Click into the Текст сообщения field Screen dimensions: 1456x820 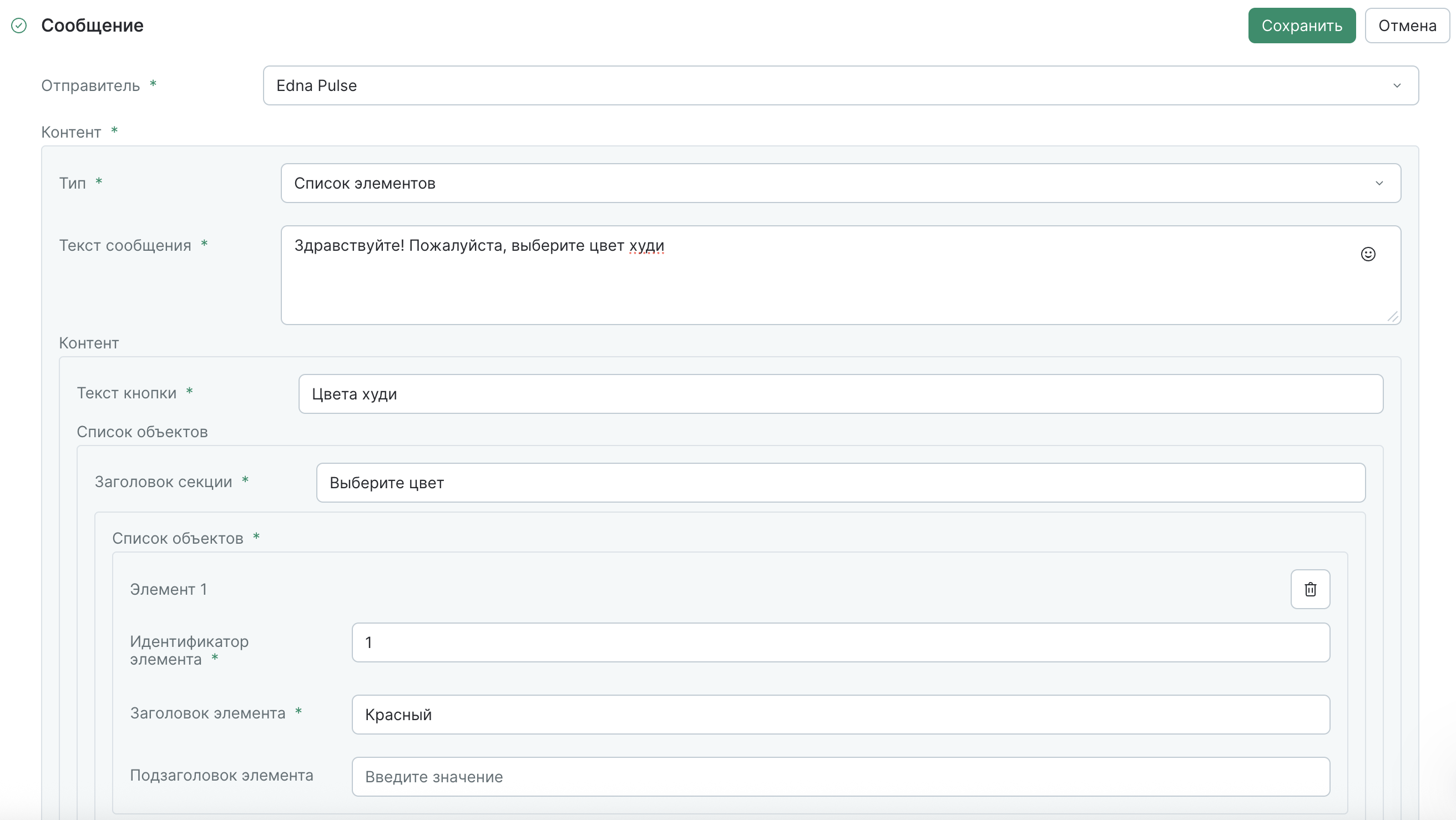click(x=791, y=277)
